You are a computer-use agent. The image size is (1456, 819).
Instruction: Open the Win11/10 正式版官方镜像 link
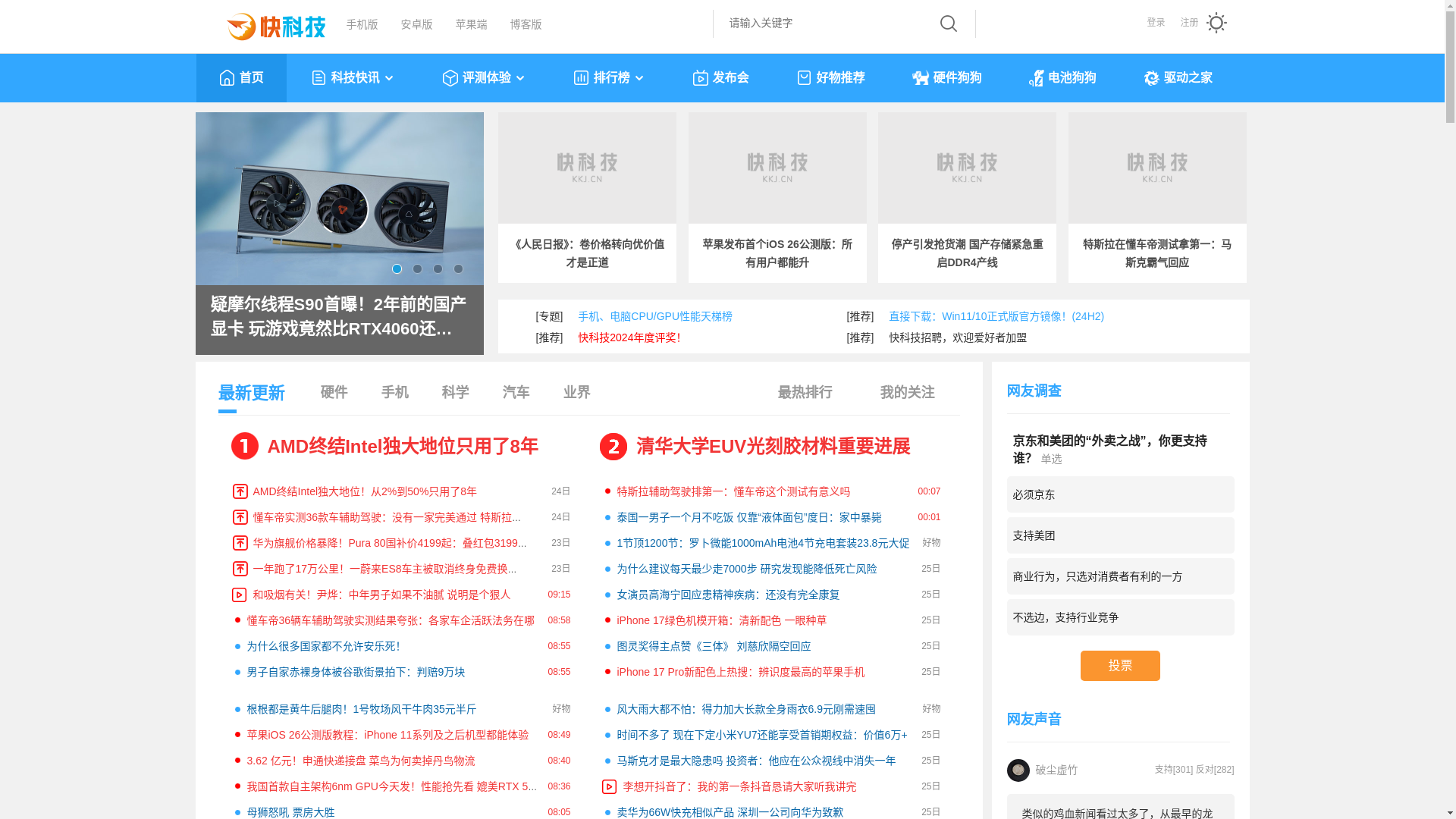point(996,316)
